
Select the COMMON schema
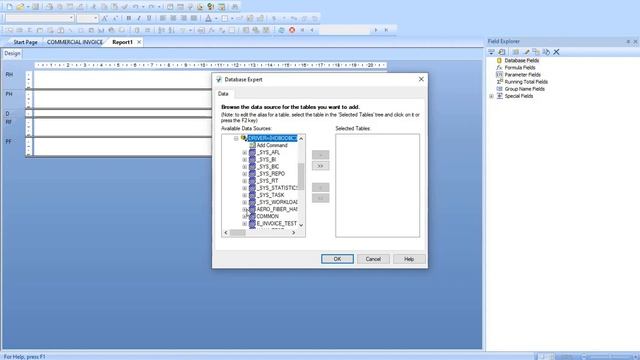[268, 216]
